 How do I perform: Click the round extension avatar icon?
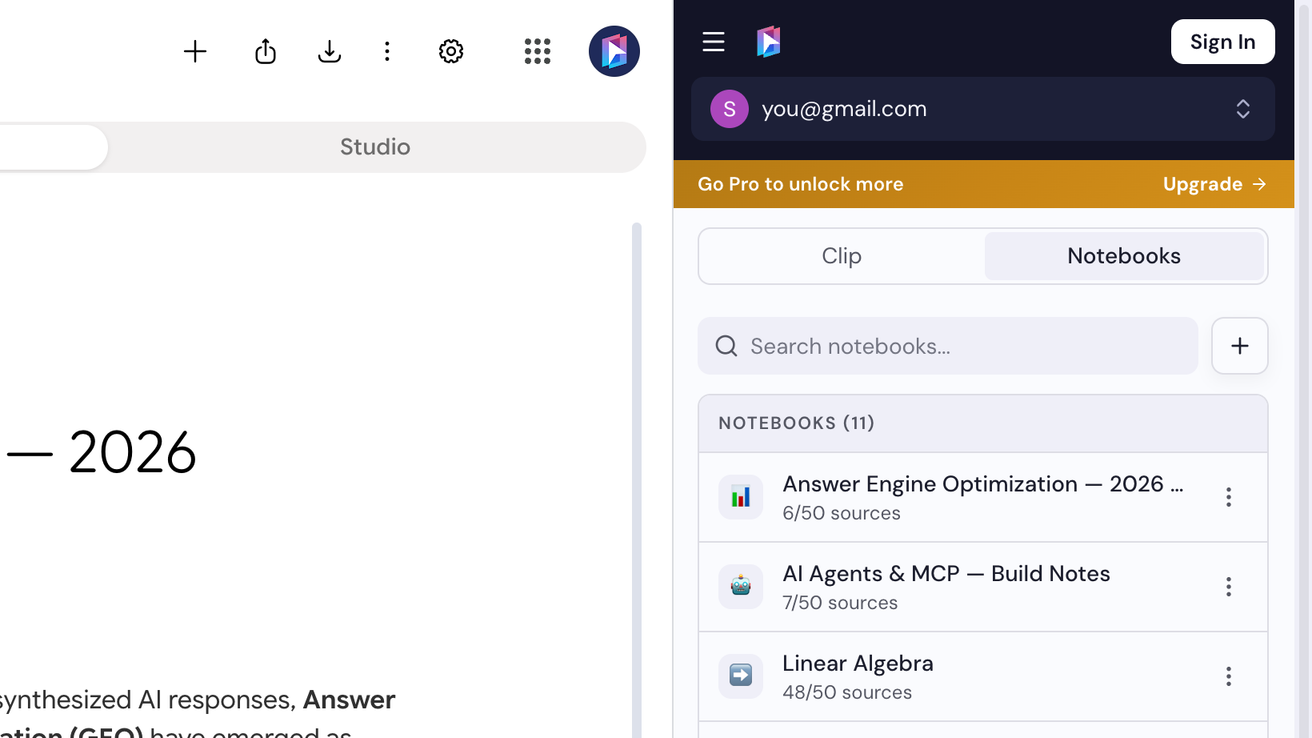(614, 52)
